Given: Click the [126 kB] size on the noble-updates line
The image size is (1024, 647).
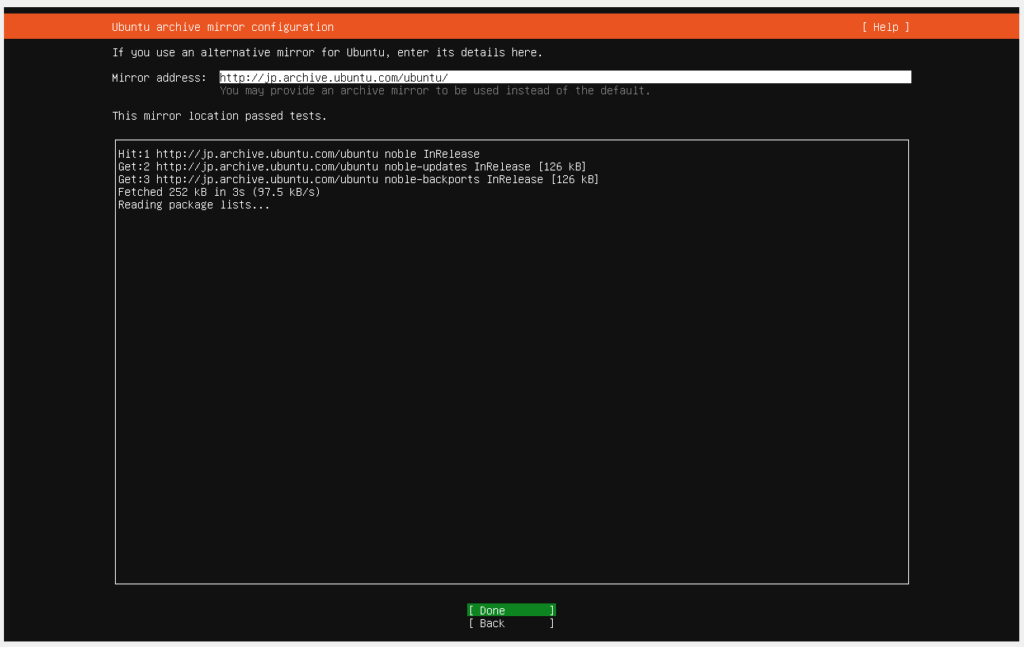Looking at the screenshot, I should [561, 167].
